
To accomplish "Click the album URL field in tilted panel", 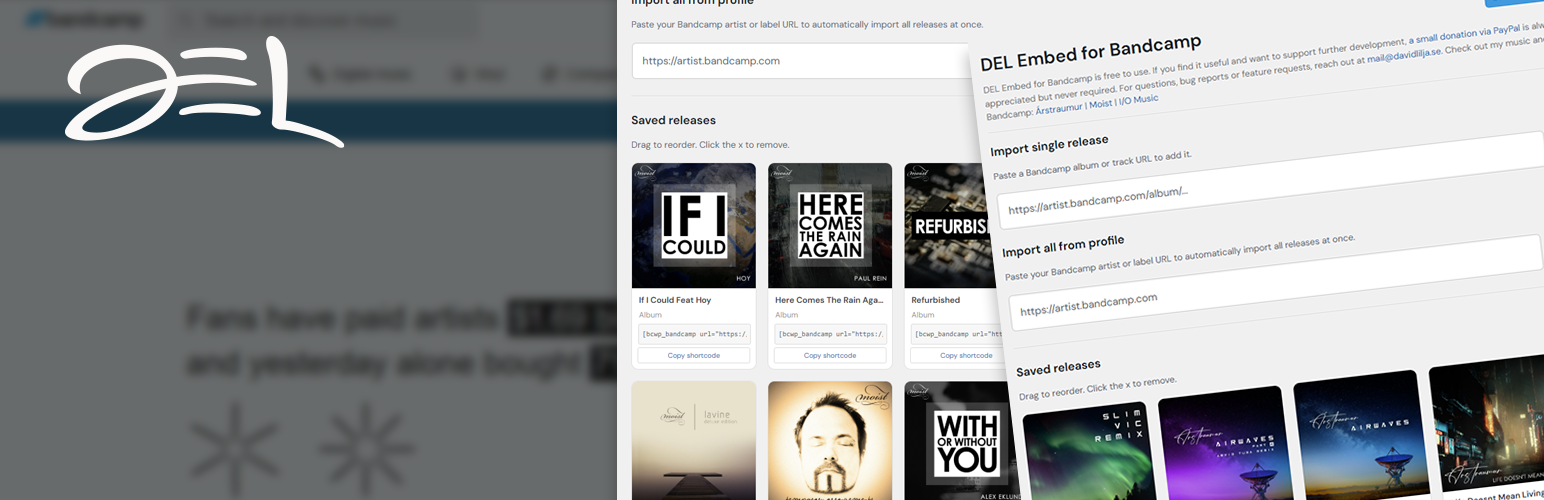I will click(x=1271, y=180).
